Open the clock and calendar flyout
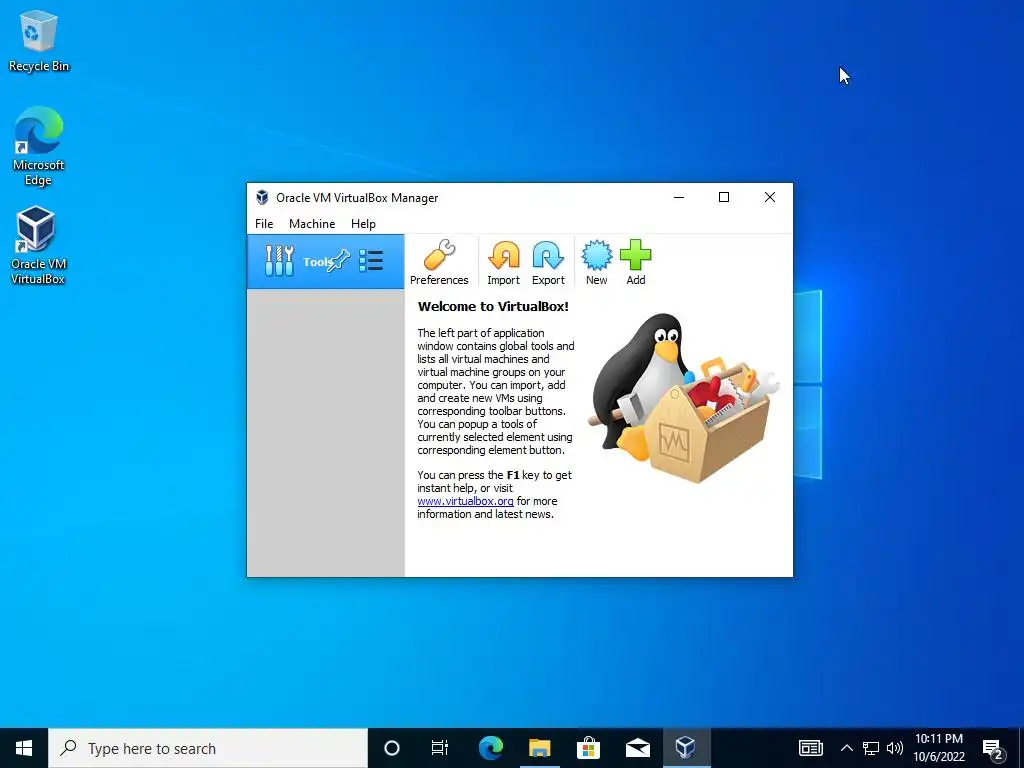The image size is (1024, 768). coord(939,748)
